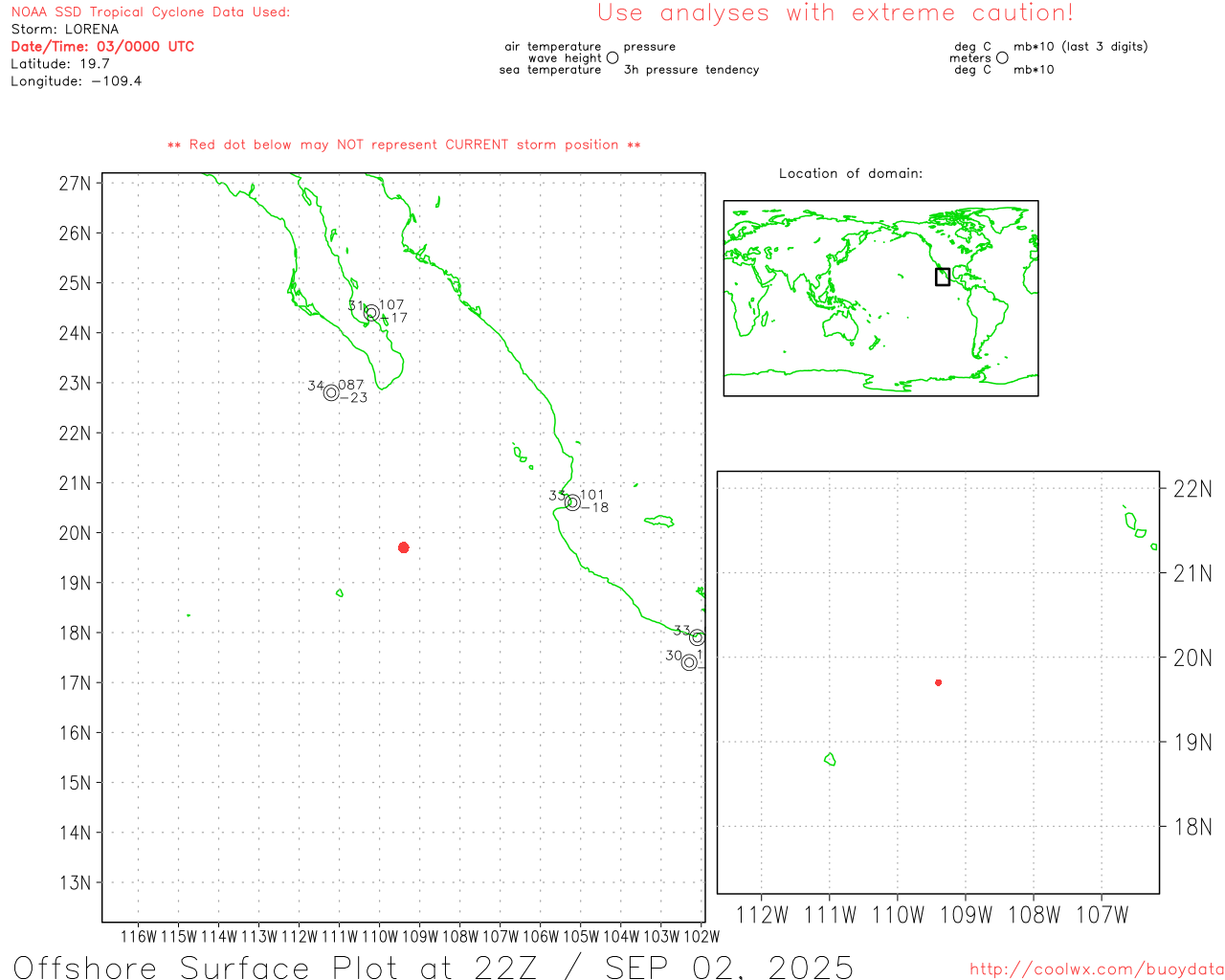This screenshot has width=1225, height=980.
Task: Click the 116W longitude label on main map
Action: (x=139, y=937)
